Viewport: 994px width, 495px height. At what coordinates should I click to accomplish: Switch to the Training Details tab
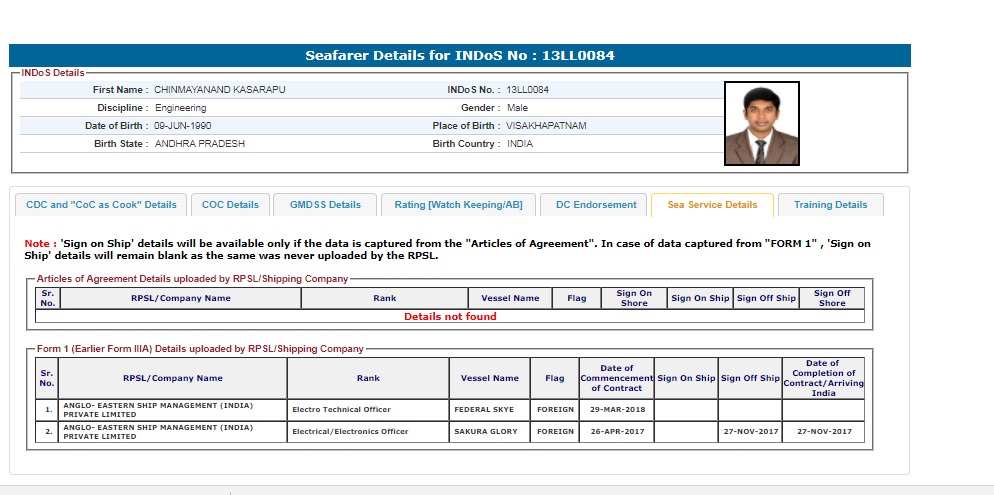tap(830, 205)
